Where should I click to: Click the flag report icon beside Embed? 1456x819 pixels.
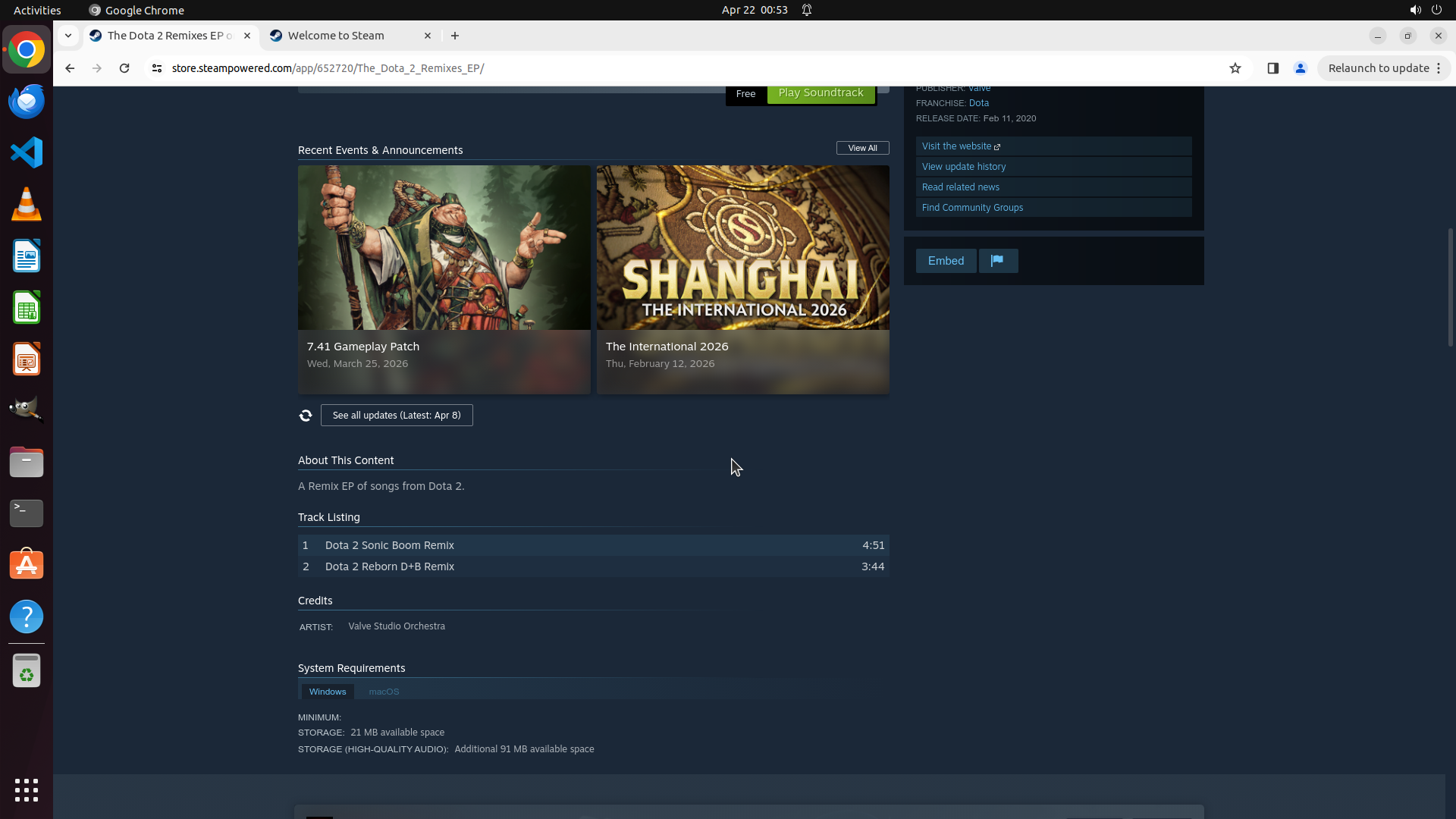pos(997,261)
